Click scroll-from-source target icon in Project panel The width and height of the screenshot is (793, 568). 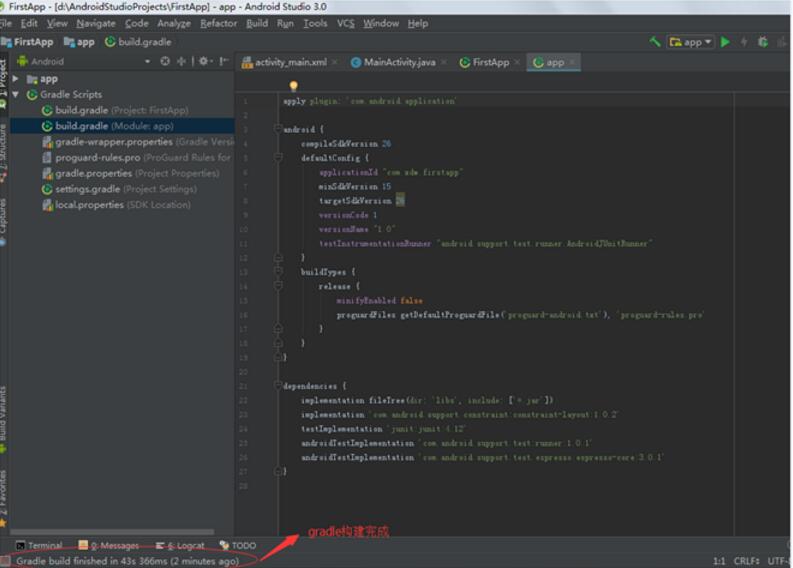165,61
